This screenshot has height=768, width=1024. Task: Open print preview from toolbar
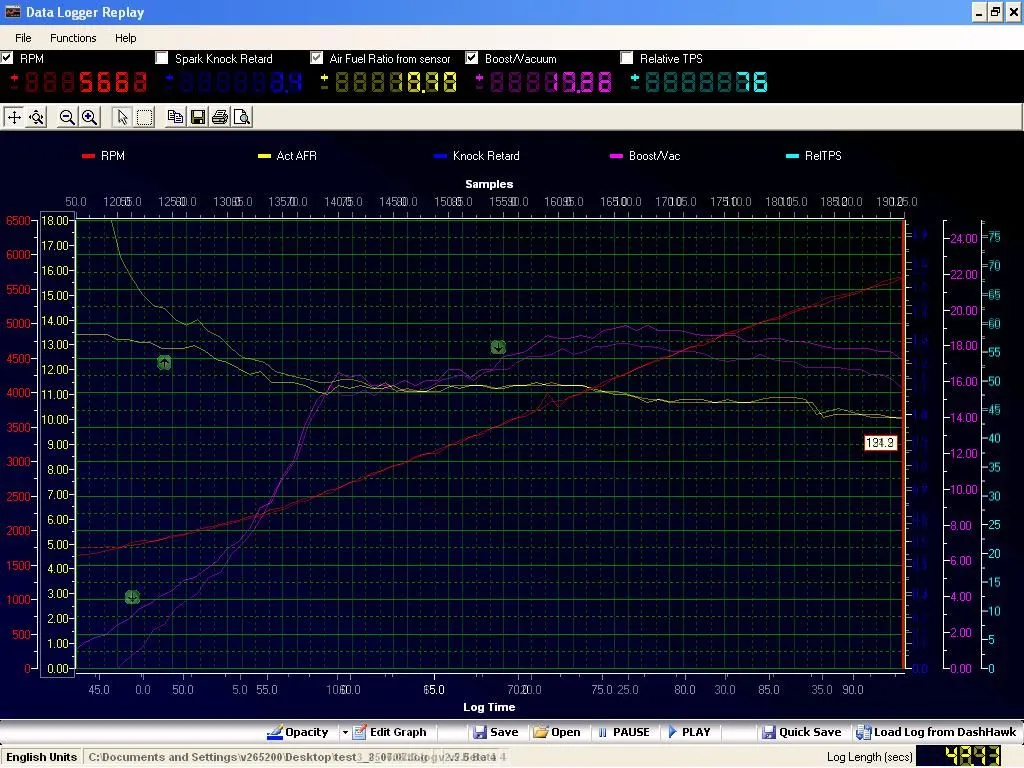click(241, 117)
